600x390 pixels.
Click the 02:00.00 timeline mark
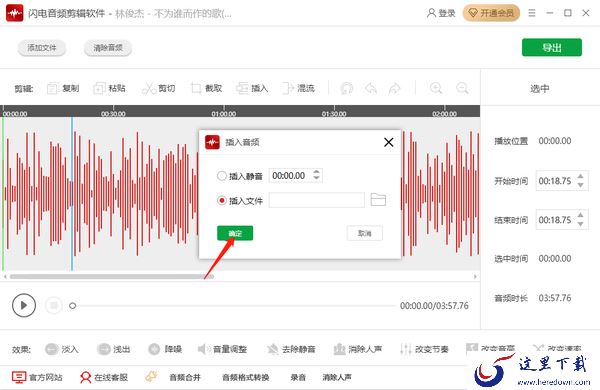(444, 114)
